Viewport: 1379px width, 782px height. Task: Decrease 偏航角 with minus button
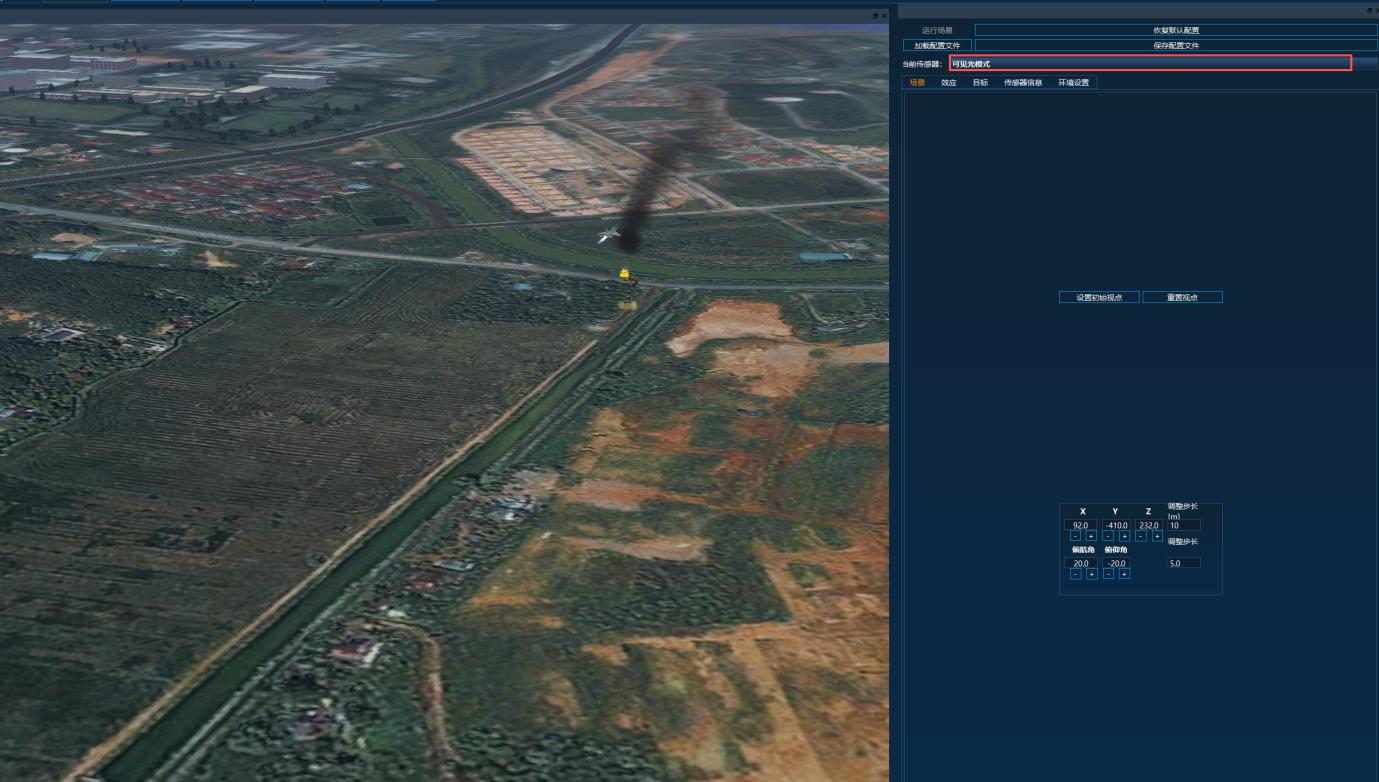coord(1075,574)
